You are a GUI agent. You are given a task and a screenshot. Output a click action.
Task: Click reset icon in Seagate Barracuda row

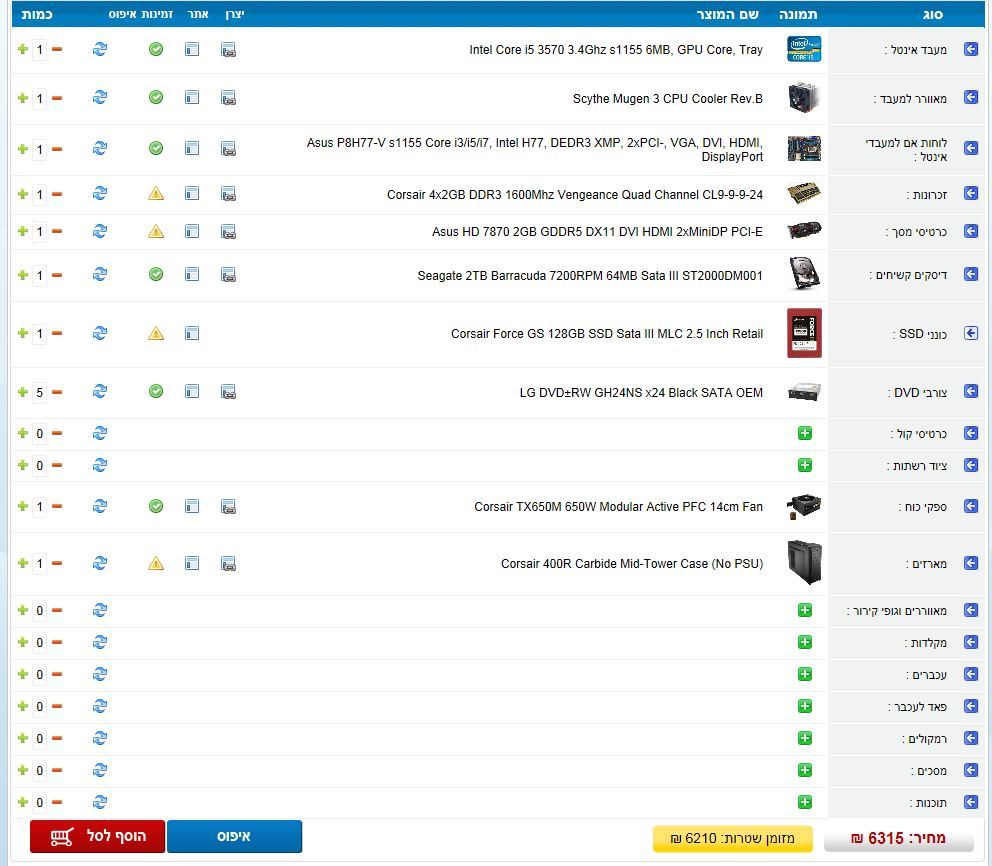[x=100, y=275]
